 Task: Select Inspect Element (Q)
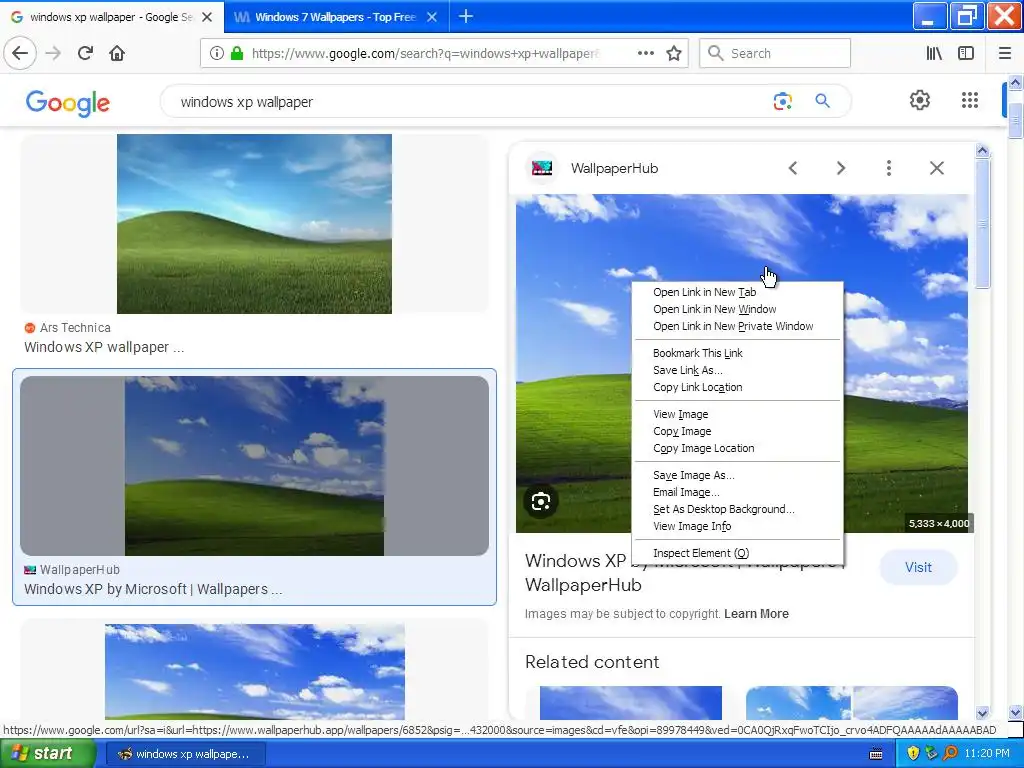738,553
